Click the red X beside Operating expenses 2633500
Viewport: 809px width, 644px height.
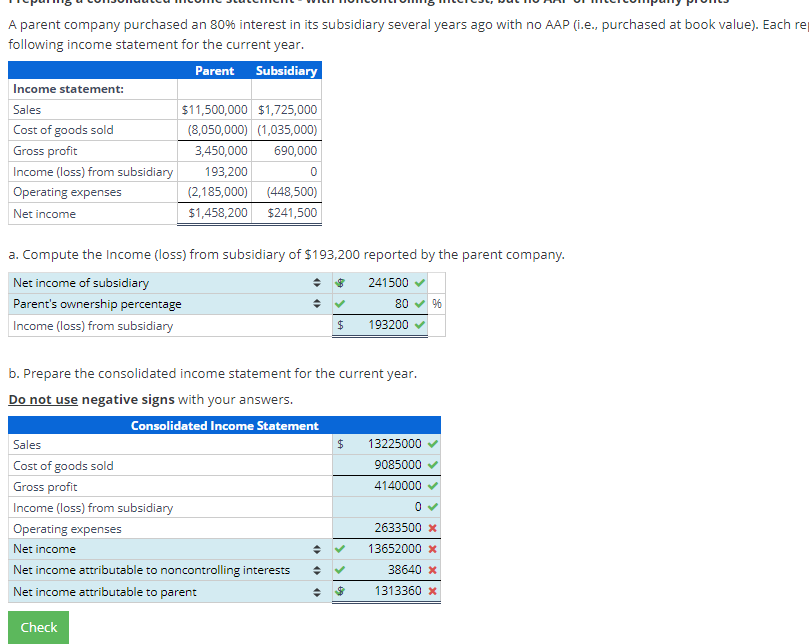point(433,528)
